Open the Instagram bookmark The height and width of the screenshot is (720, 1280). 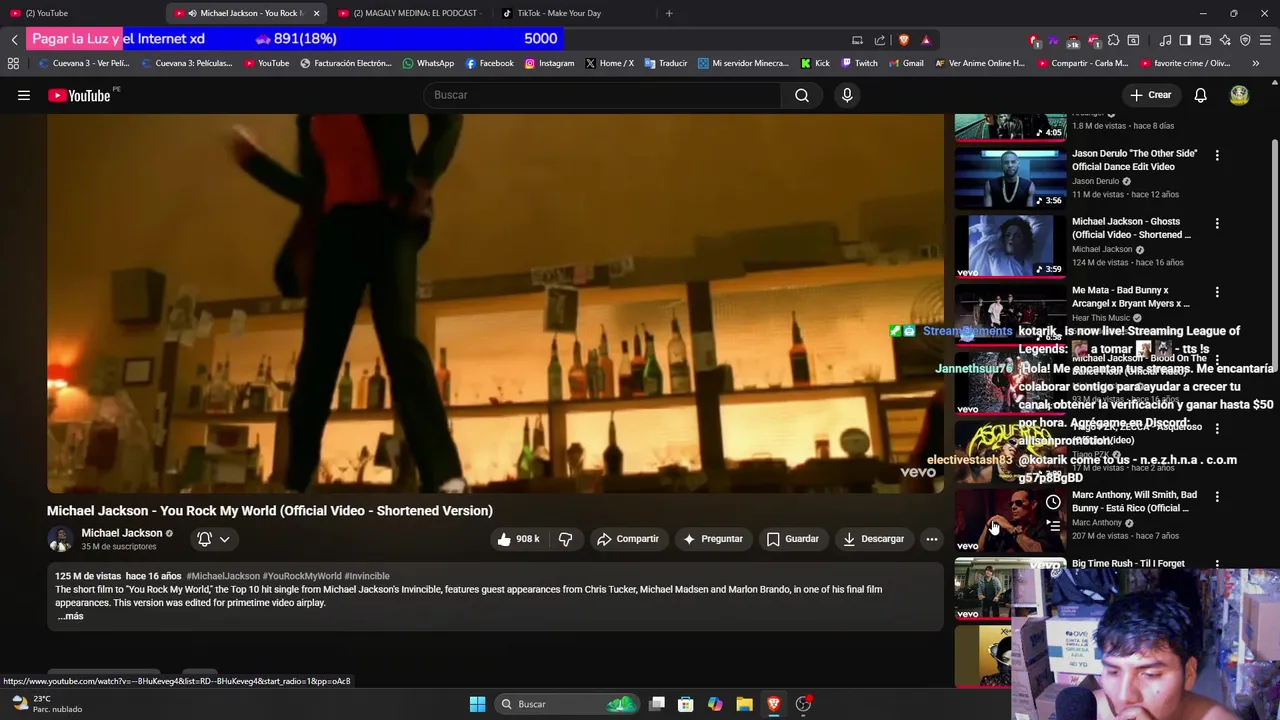(549, 63)
